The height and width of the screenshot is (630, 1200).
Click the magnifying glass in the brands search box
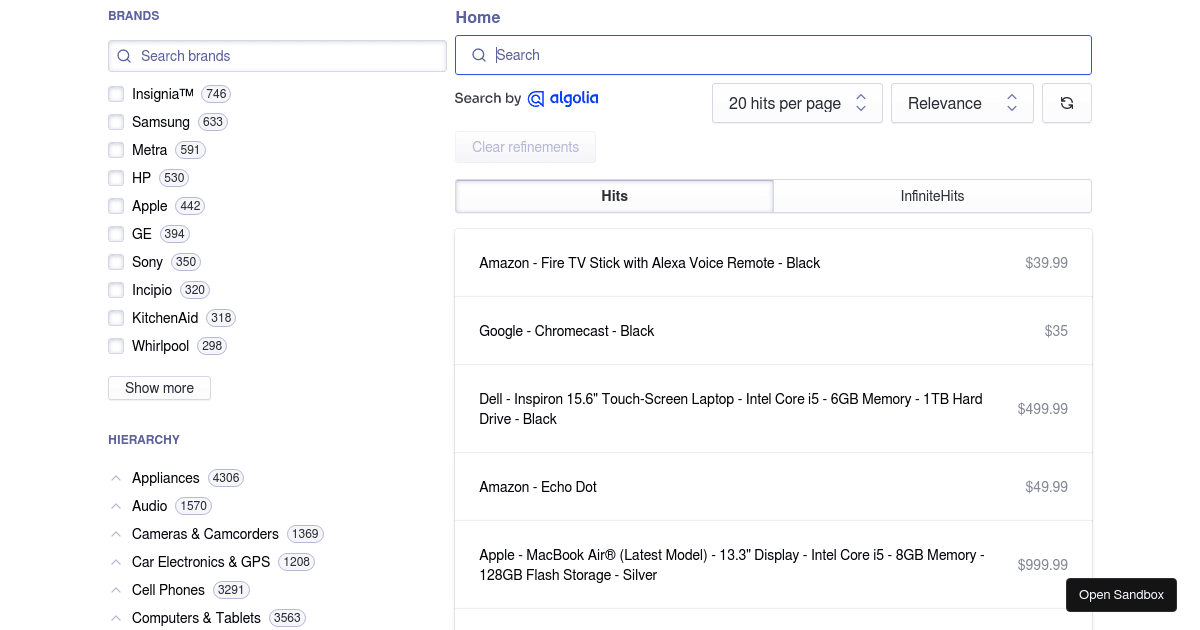[123, 56]
